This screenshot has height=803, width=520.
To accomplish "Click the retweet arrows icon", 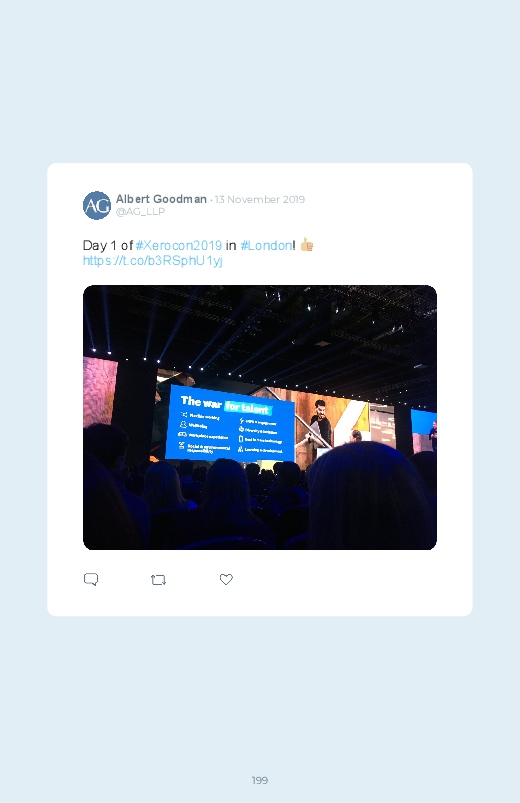I will (158, 580).
